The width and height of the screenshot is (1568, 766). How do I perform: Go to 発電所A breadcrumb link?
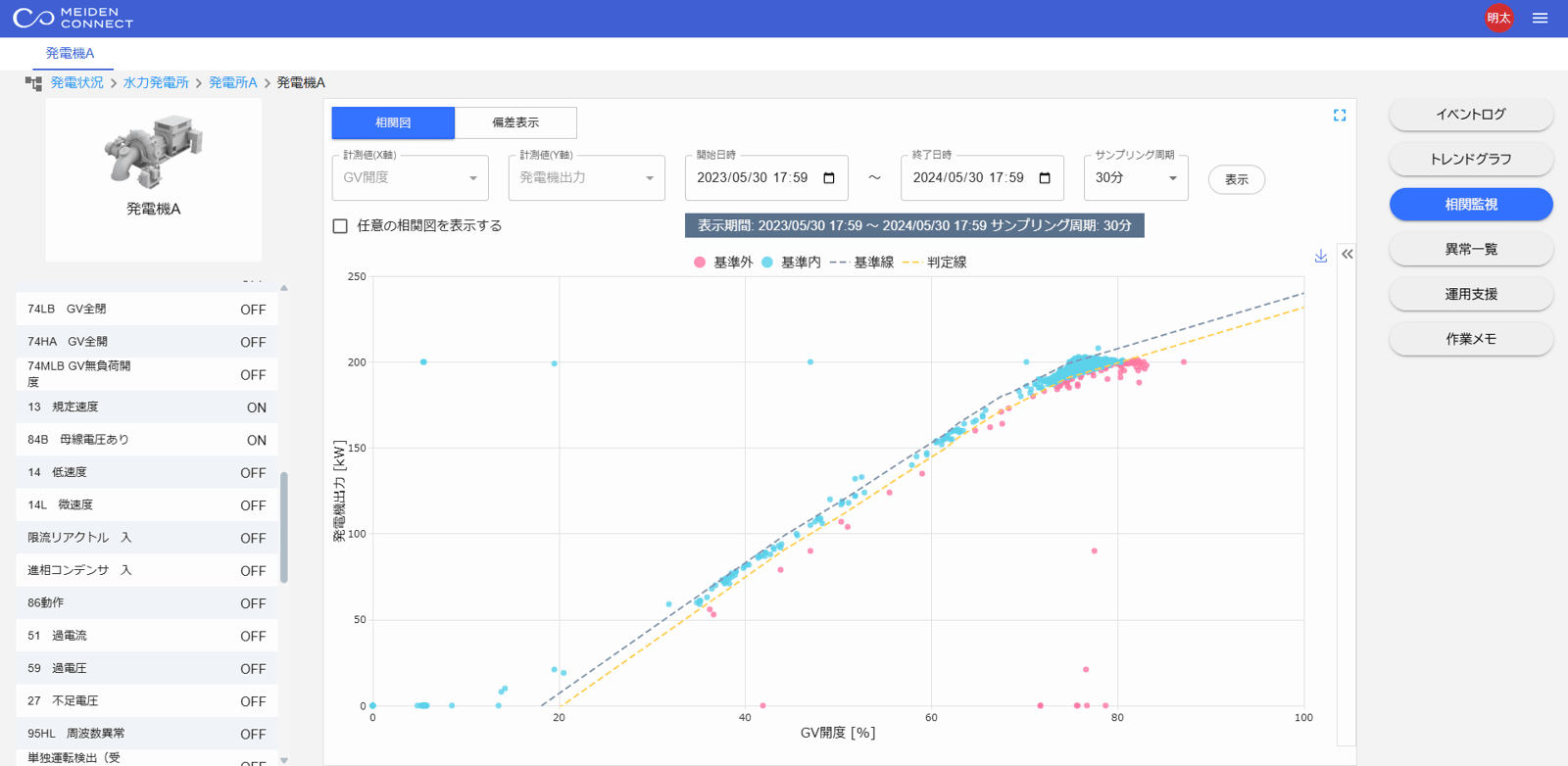click(x=232, y=83)
